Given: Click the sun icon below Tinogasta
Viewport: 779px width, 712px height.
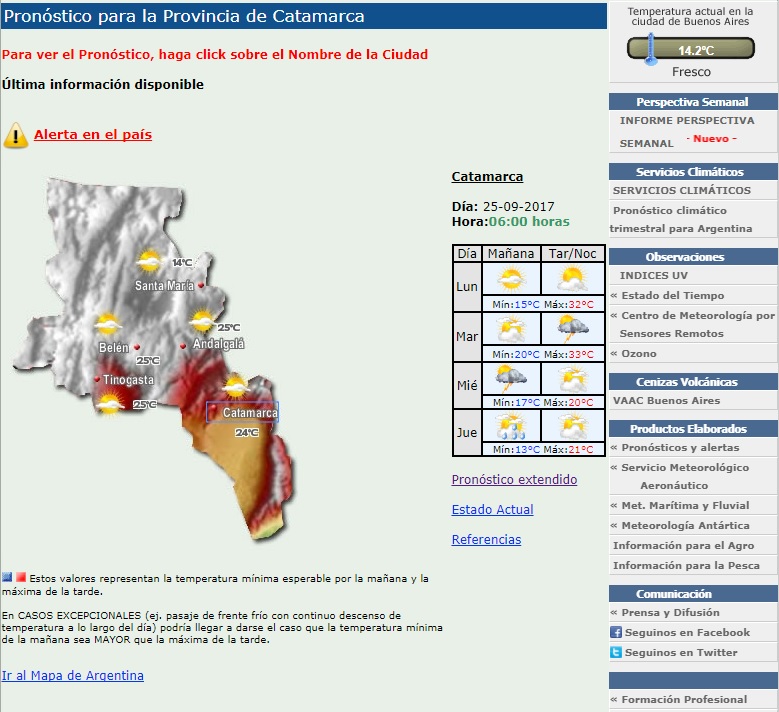Looking at the screenshot, I should point(110,403).
